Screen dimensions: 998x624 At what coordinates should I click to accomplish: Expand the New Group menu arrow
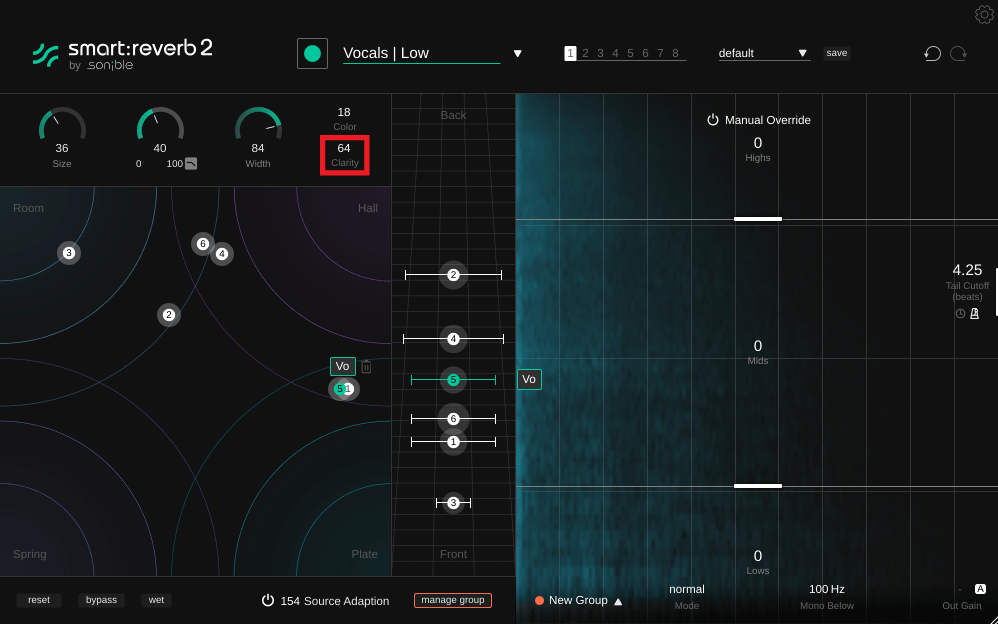click(618, 601)
